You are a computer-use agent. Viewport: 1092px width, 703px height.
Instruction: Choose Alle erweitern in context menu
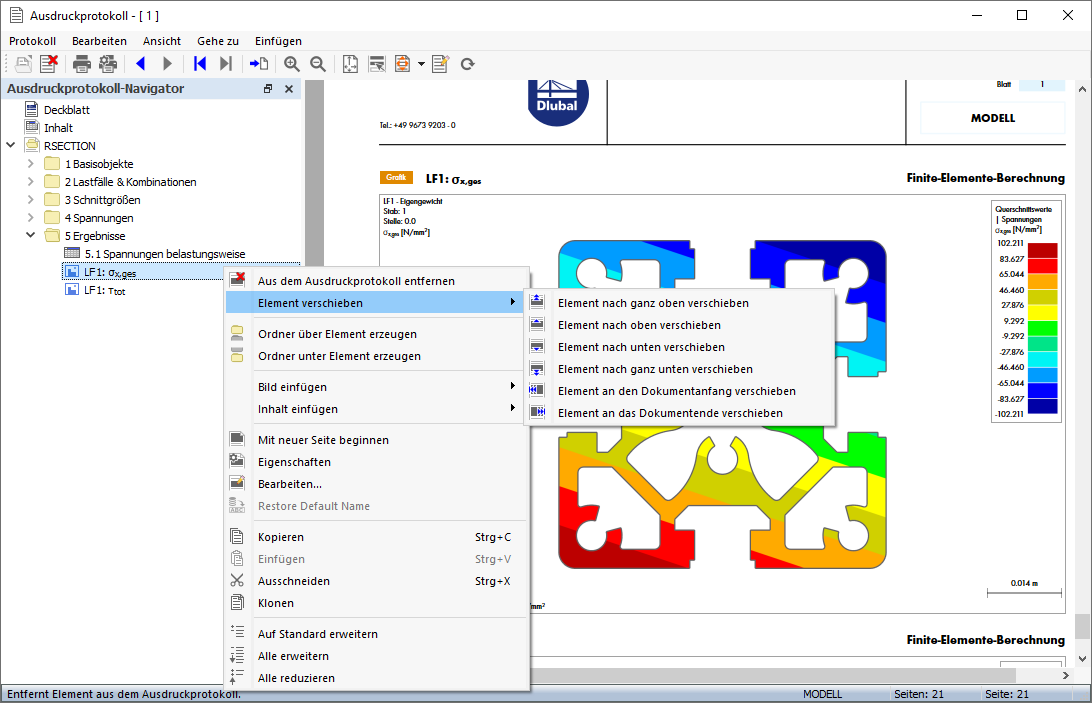click(376, 656)
